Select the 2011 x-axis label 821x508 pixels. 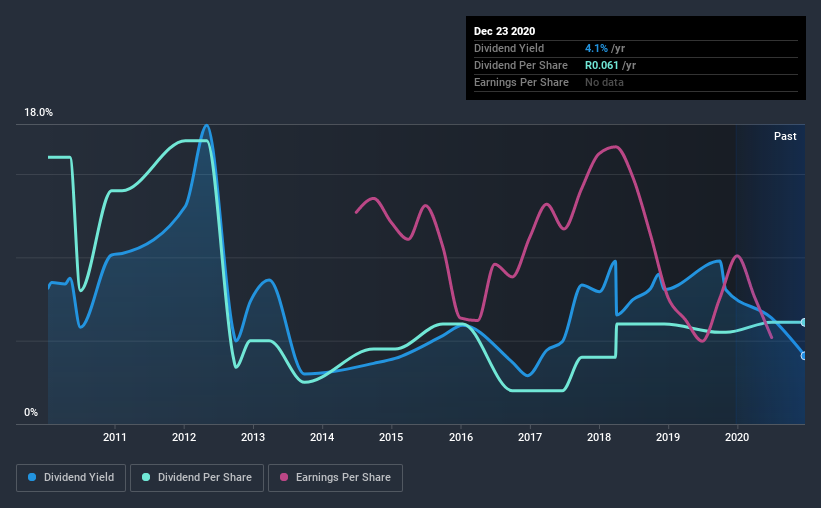click(115, 437)
